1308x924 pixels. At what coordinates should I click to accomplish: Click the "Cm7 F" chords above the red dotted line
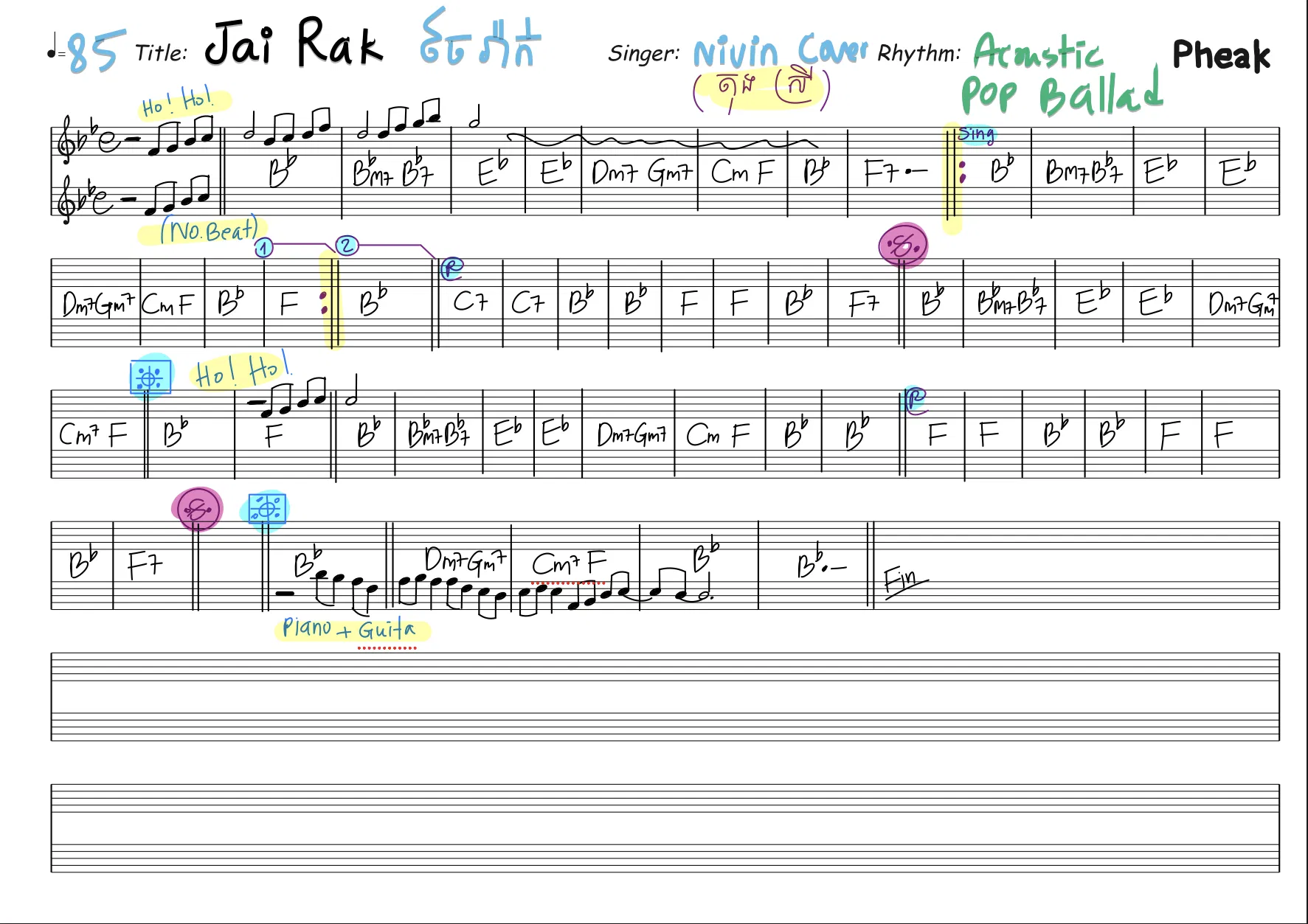(569, 563)
